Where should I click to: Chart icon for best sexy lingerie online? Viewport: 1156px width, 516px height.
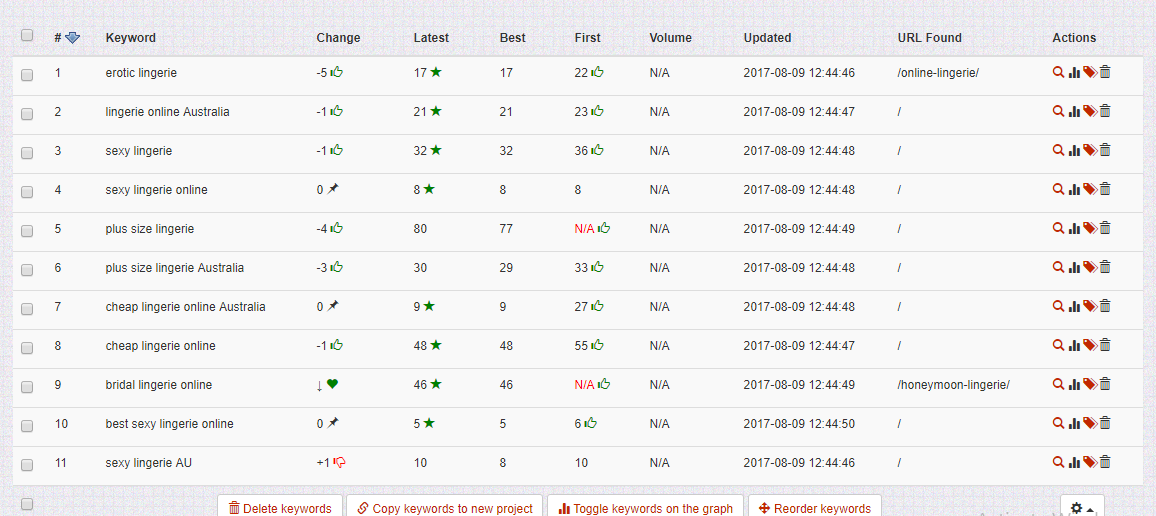(1074, 423)
